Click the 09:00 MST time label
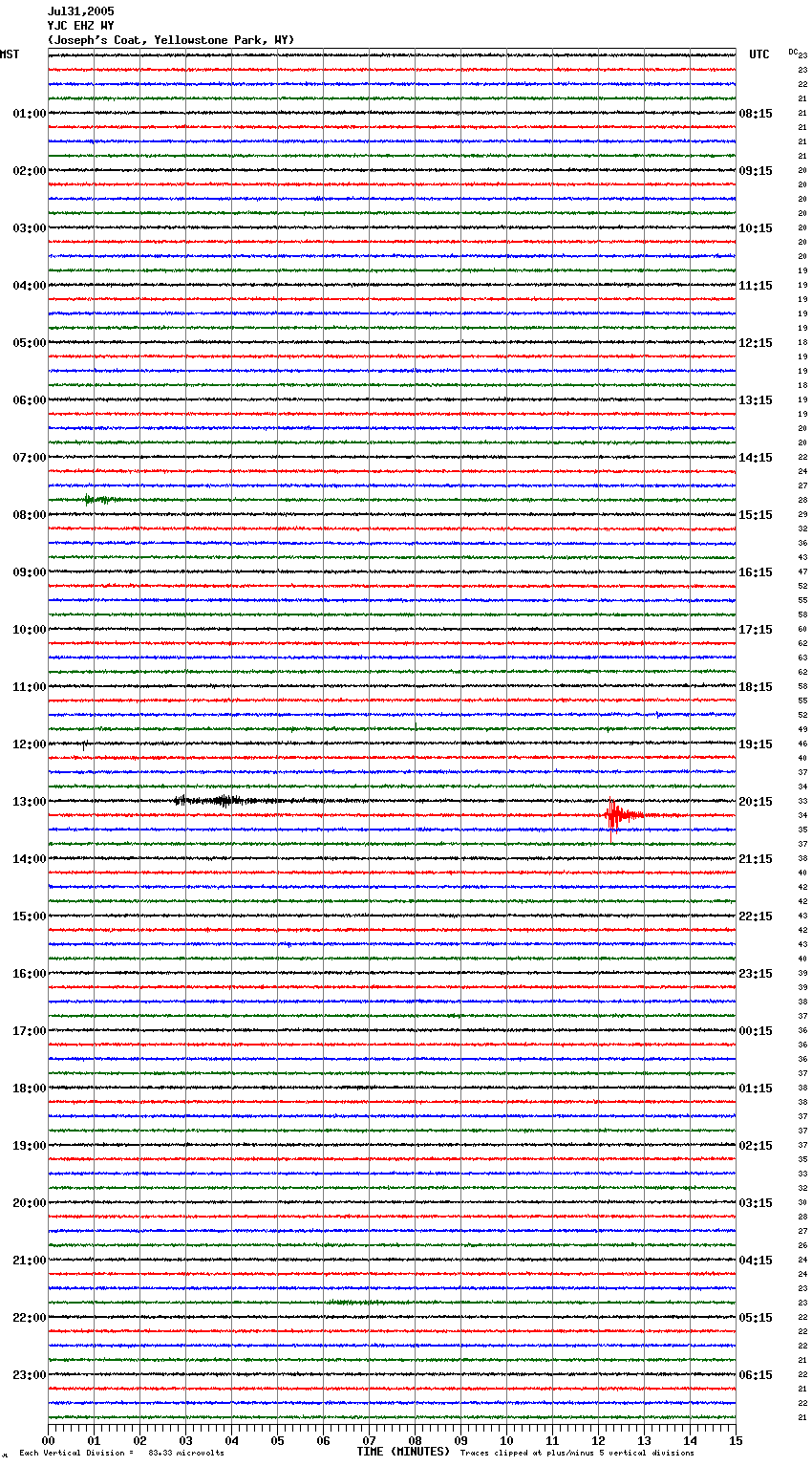 (x=30, y=572)
